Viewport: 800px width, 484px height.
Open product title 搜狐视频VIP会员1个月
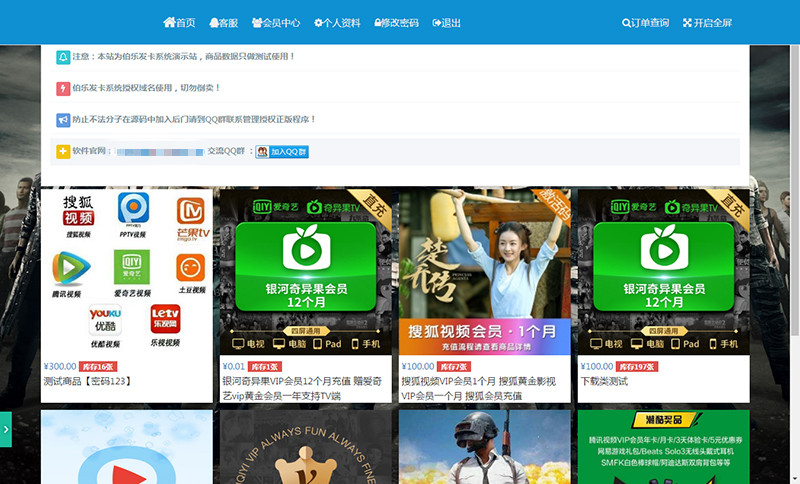click(x=479, y=389)
